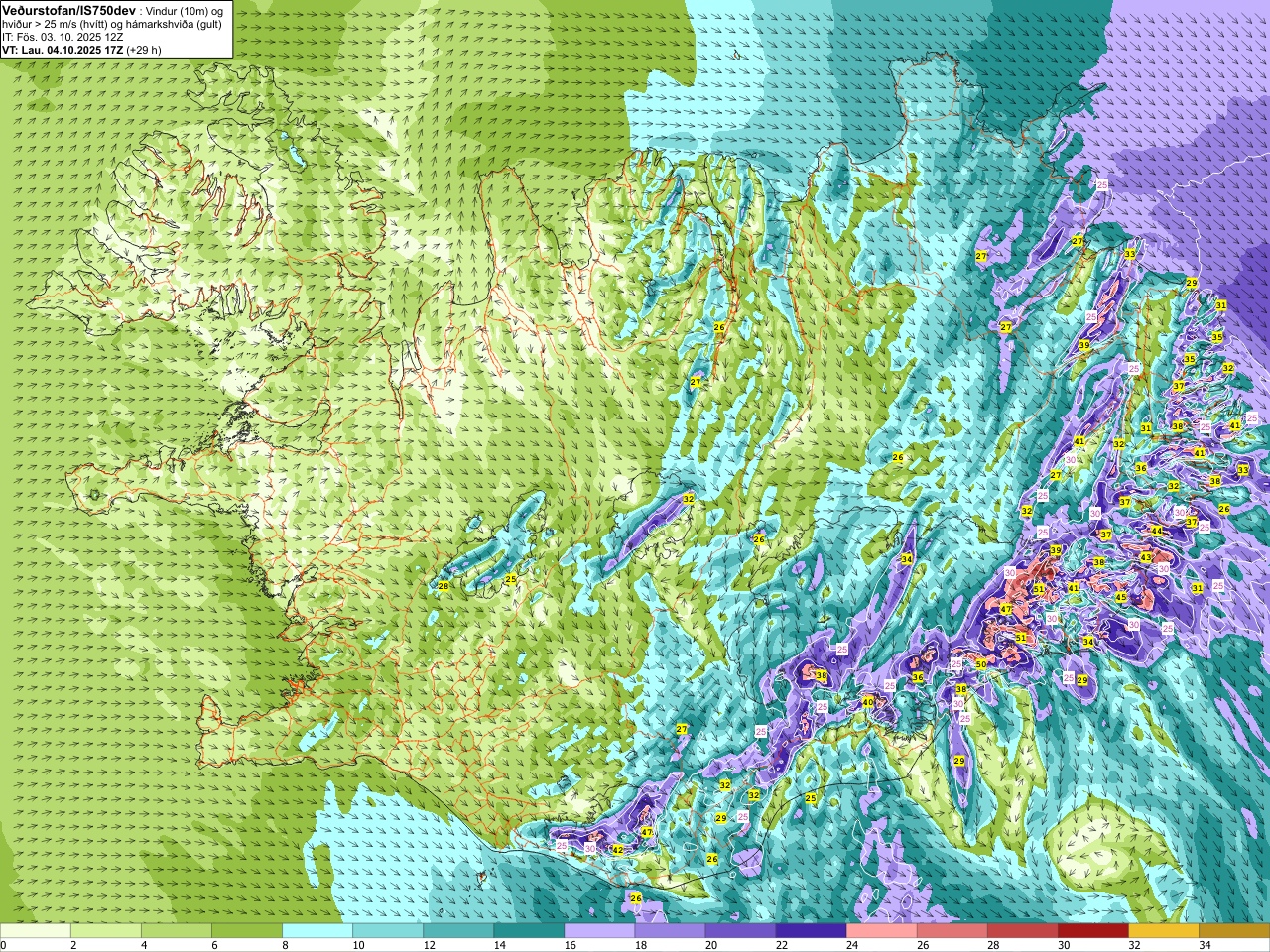Click the yellow gust label '45'
Viewport: 1270px width, 952px height.
[x=1121, y=598]
